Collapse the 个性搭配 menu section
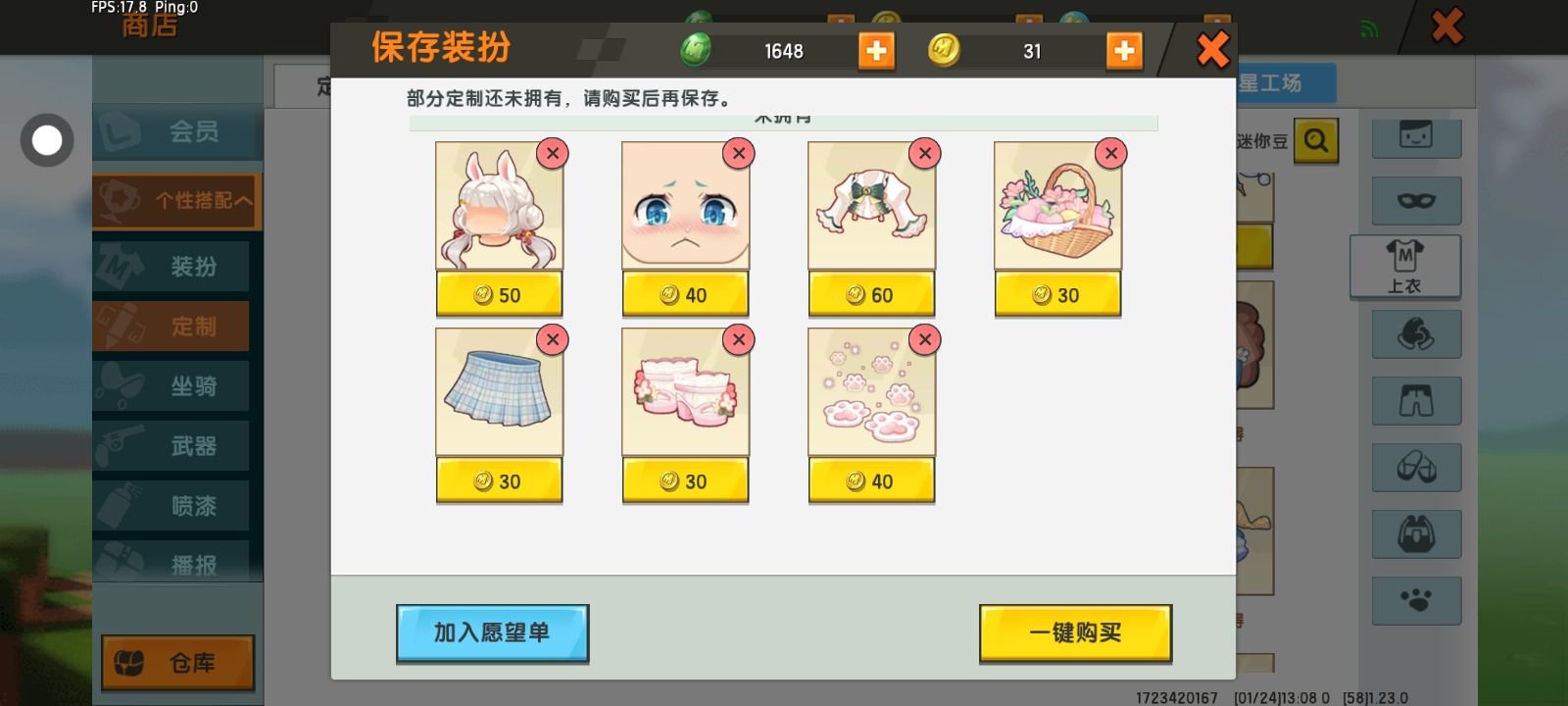The height and width of the screenshot is (706, 1568). click(x=177, y=201)
